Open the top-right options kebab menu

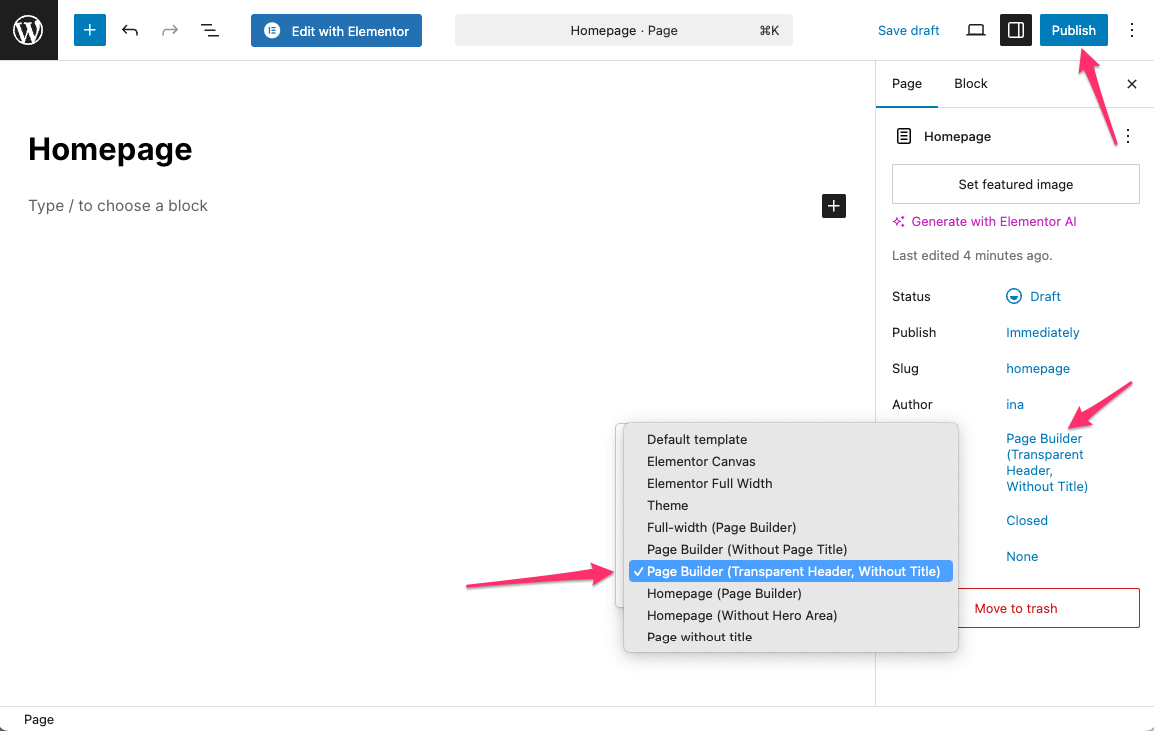point(1132,30)
